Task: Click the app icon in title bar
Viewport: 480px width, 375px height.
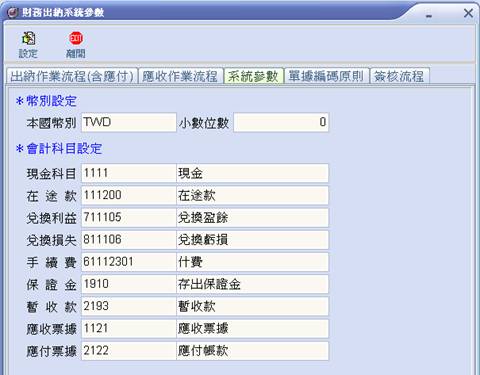Action: point(13,13)
